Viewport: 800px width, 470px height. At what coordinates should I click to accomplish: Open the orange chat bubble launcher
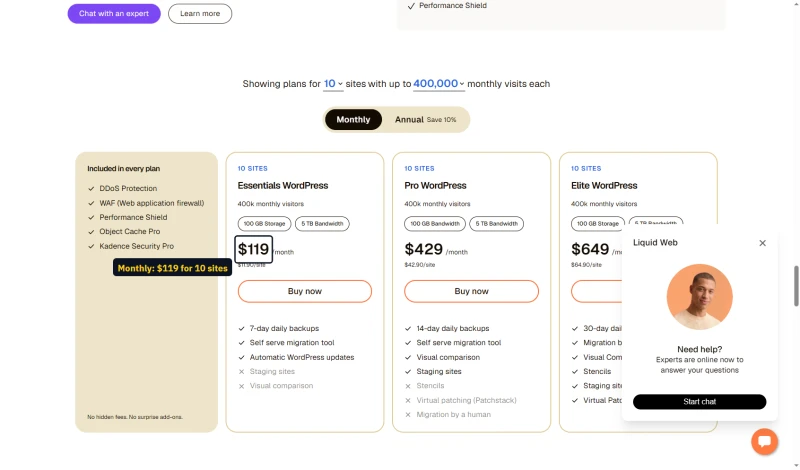(764, 441)
